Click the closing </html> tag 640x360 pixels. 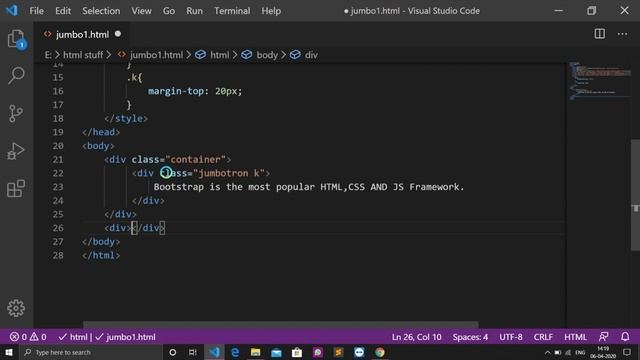point(101,256)
